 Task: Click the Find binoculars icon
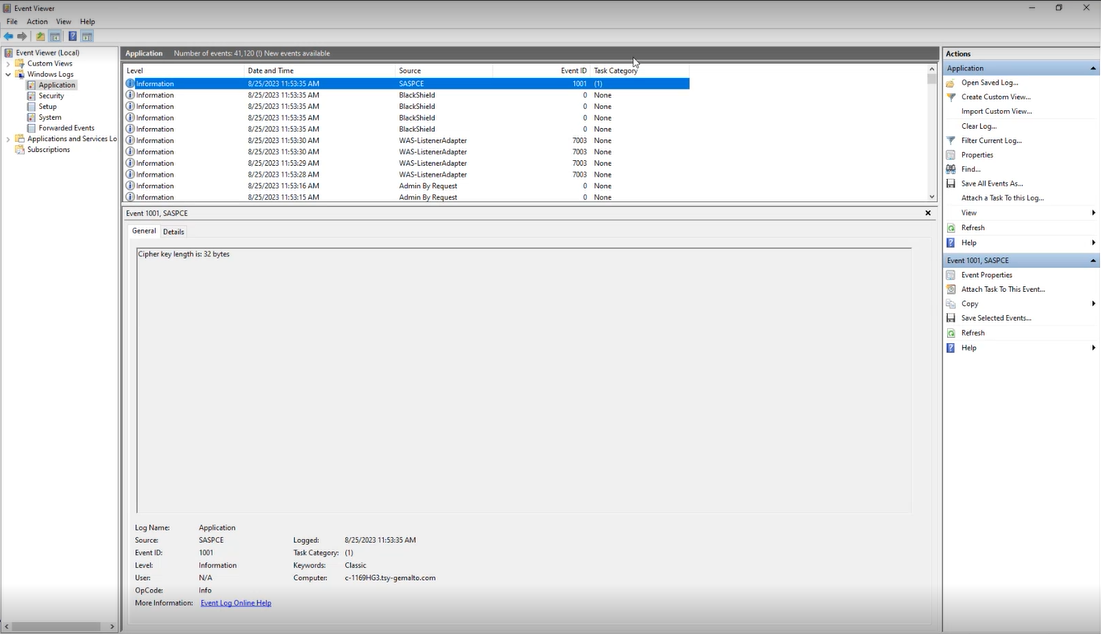951,169
